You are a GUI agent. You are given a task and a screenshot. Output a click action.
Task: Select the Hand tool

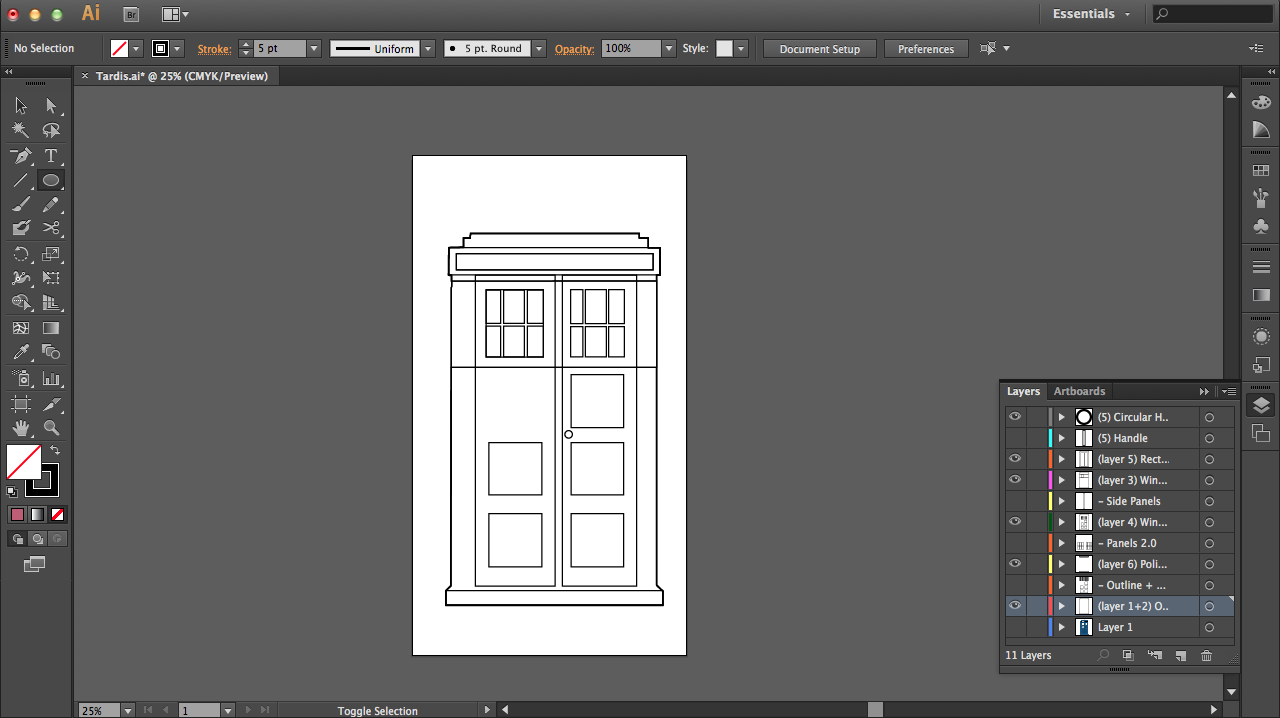(x=21, y=428)
